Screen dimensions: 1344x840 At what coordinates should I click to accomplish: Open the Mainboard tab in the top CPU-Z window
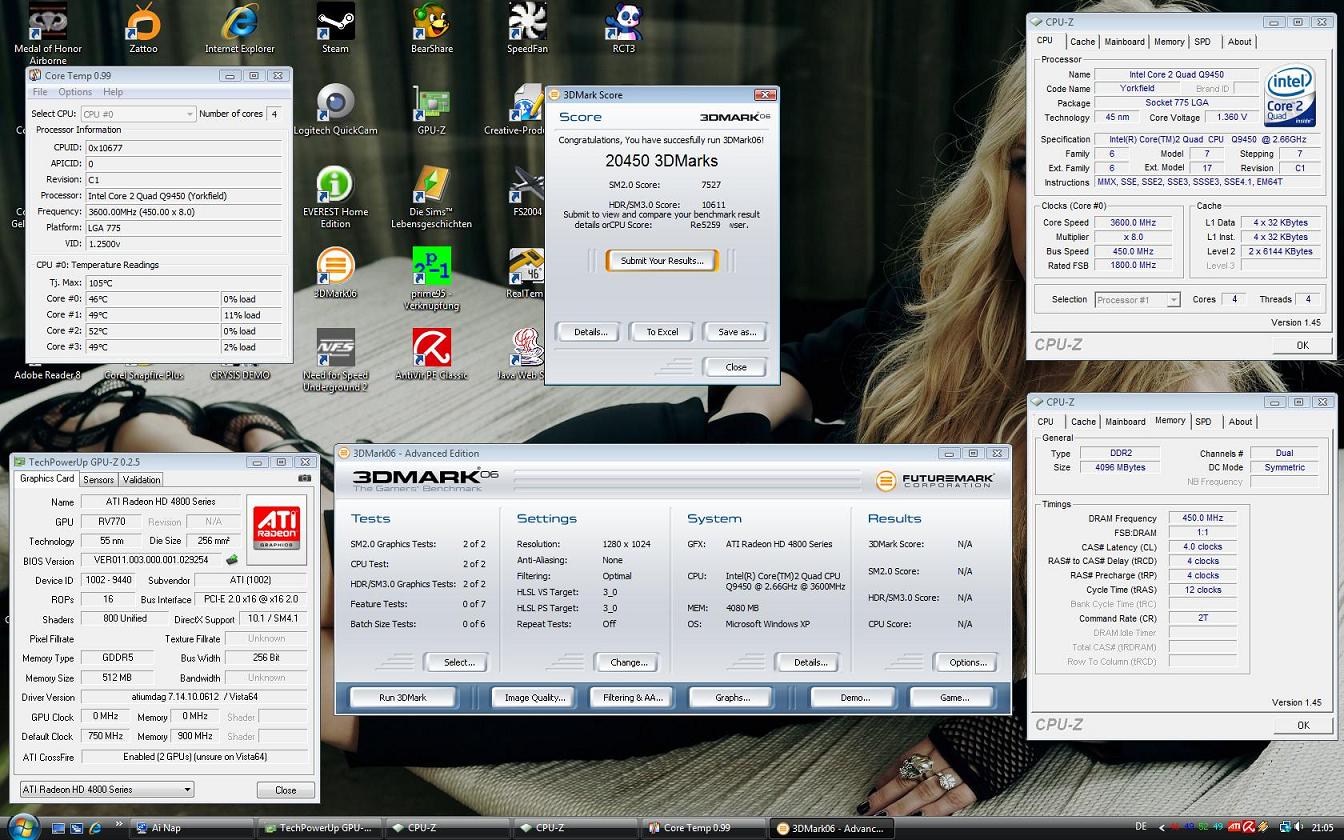[x=1124, y=42]
